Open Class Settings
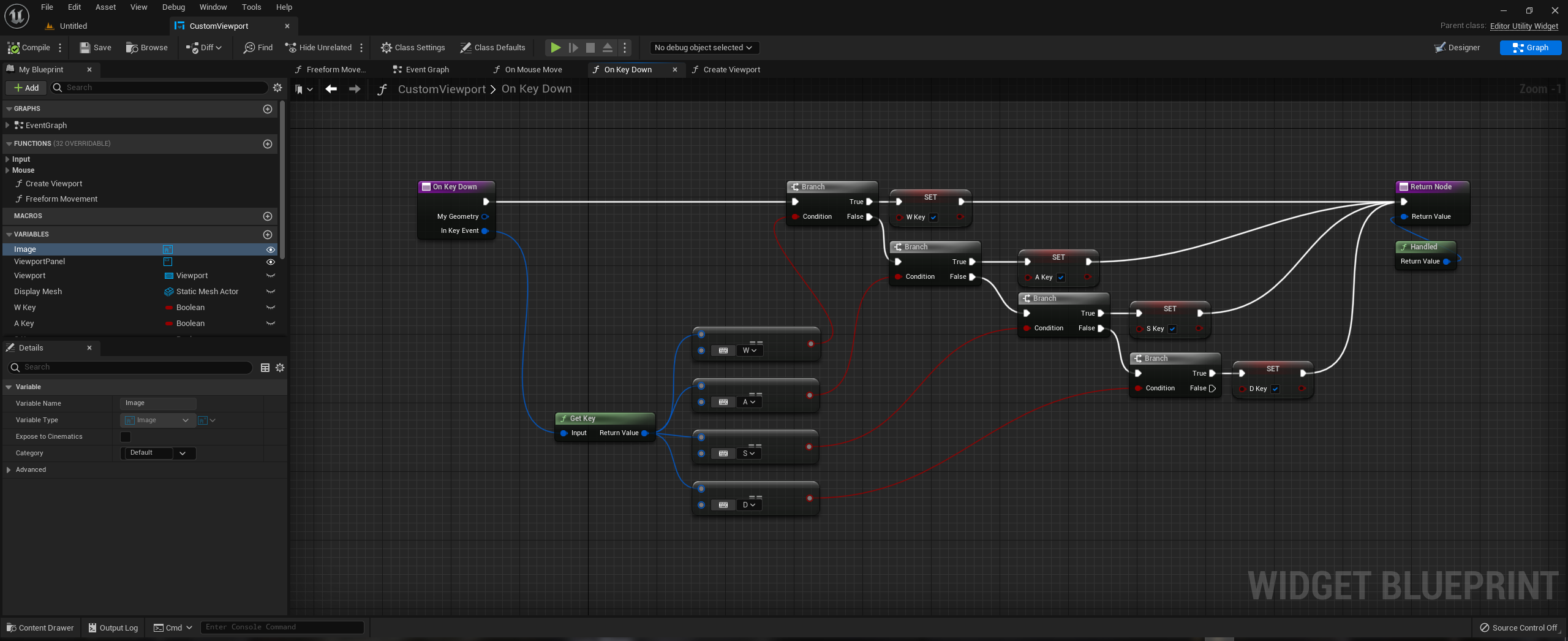This screenshot has width=1568, height=641. pos(413,48)
